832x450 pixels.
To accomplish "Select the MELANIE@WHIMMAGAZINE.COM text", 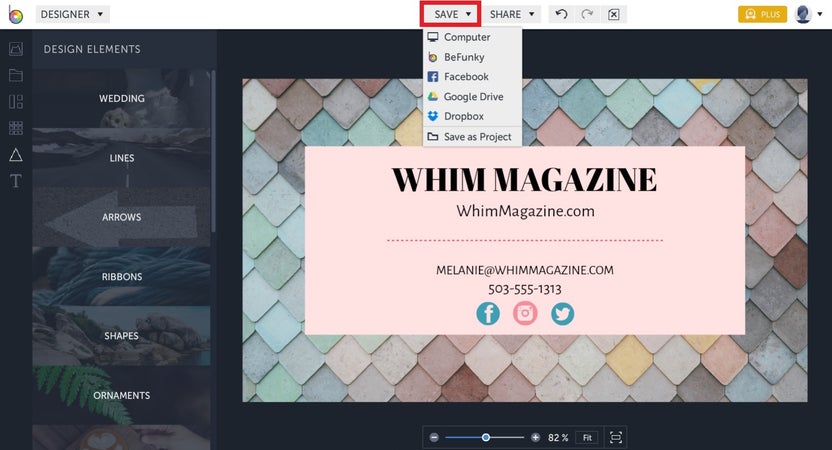I will [x=525, y=270].
